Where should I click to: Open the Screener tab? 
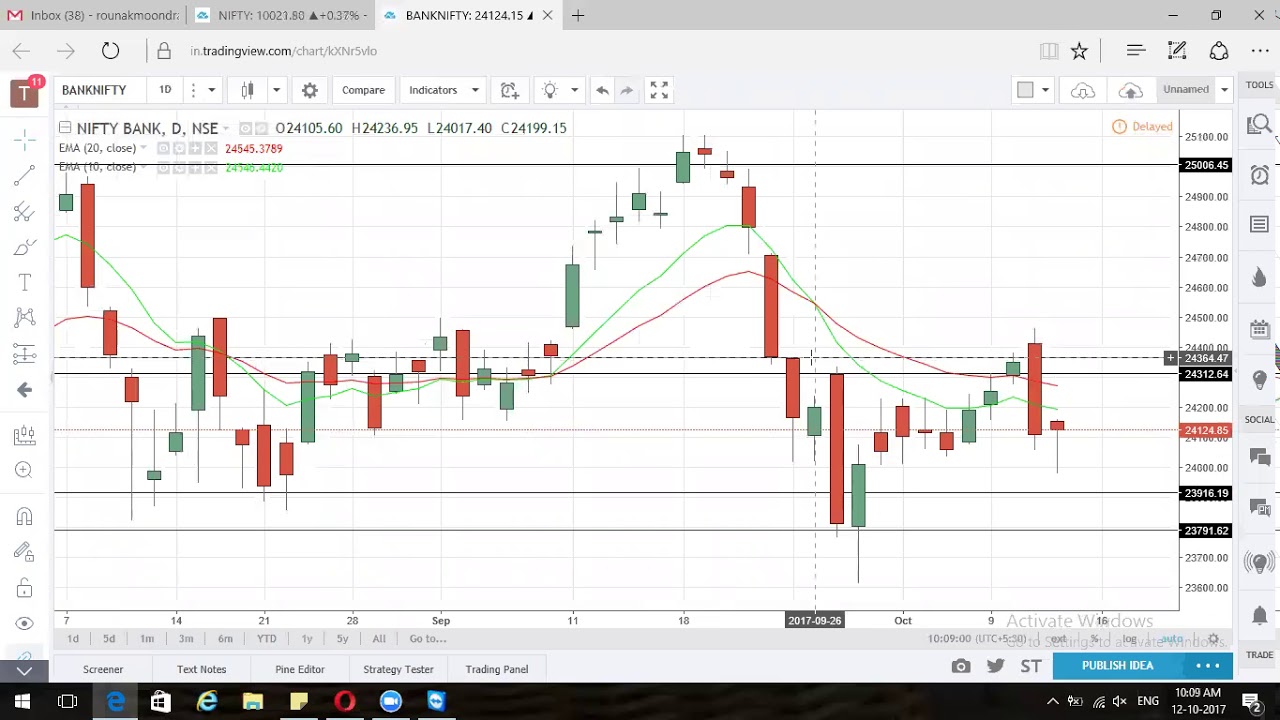pos(103,669)
